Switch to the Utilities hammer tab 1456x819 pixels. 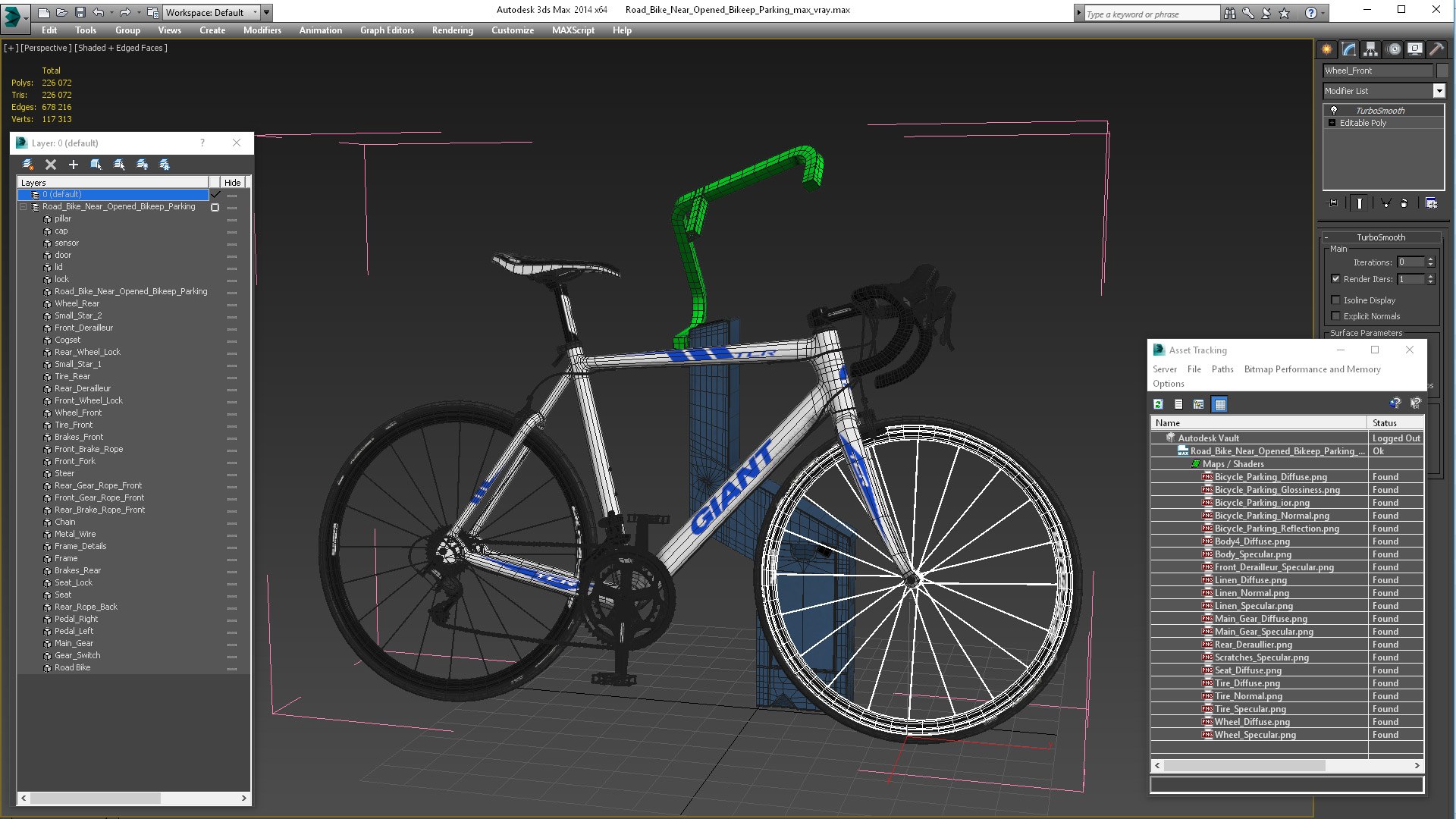[x=1436, y=49]
